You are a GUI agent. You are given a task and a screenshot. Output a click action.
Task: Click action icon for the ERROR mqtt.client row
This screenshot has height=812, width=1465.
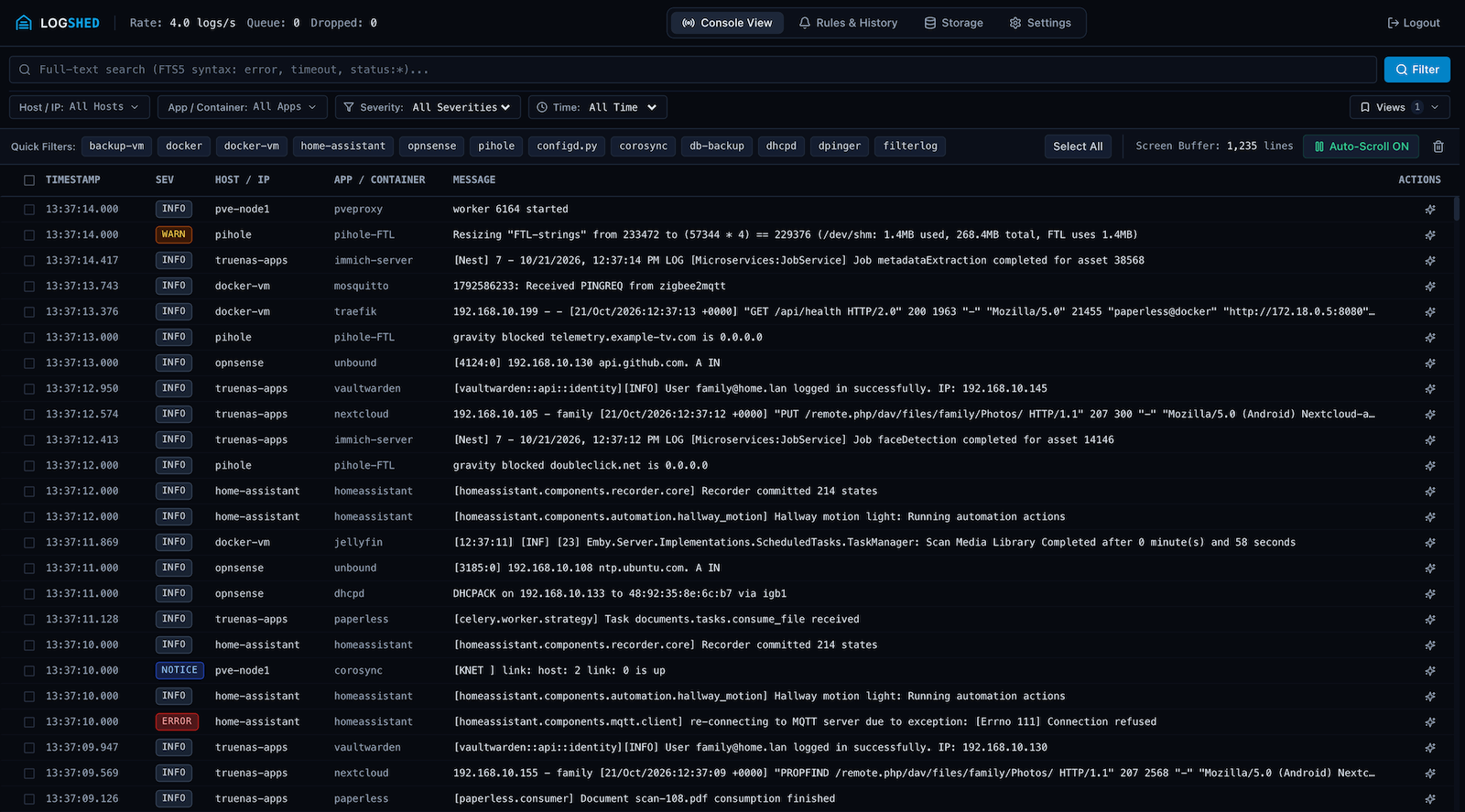pos(1430,722)
